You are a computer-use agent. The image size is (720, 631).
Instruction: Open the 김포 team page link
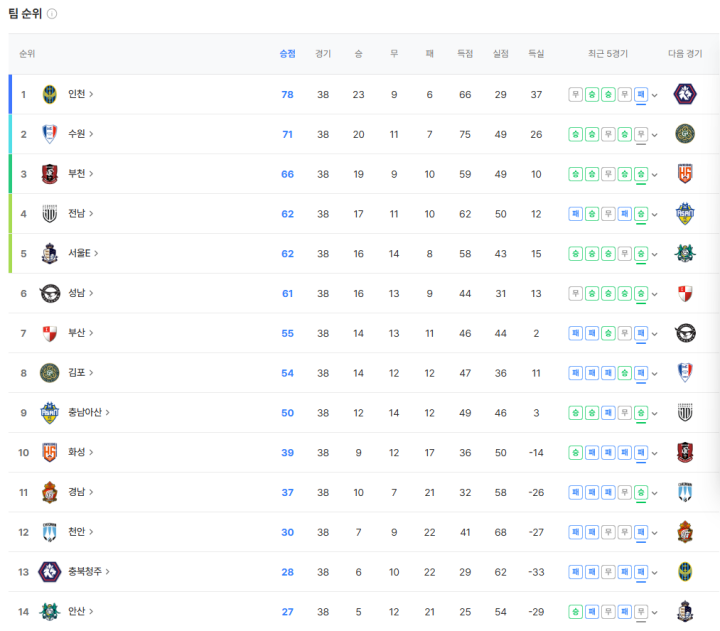tap(81, 373)
